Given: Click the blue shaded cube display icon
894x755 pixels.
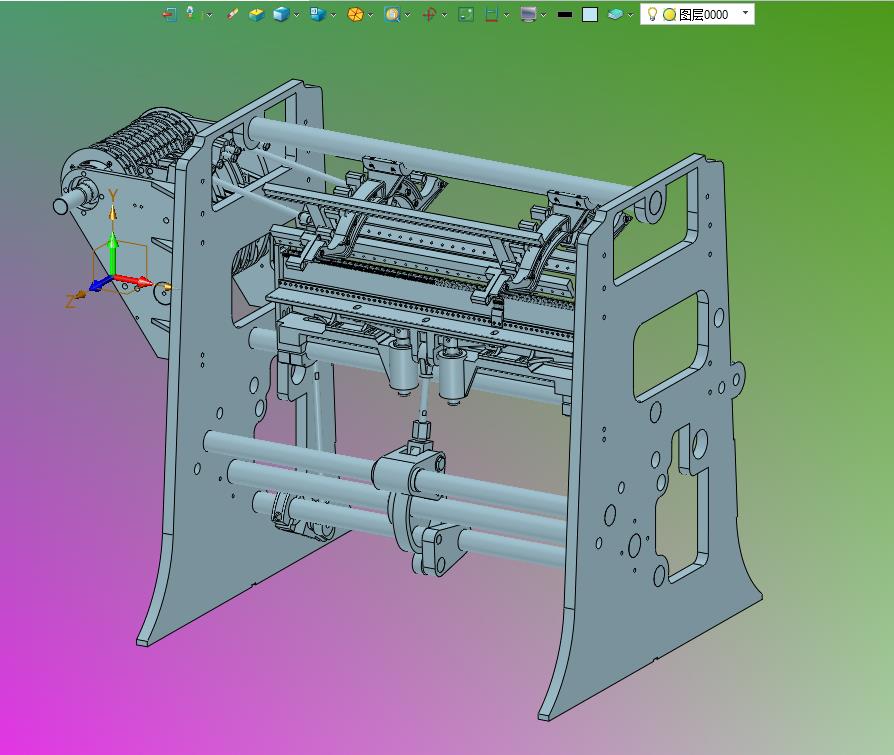Looking at the screenshot, I should tap(281, 14).
